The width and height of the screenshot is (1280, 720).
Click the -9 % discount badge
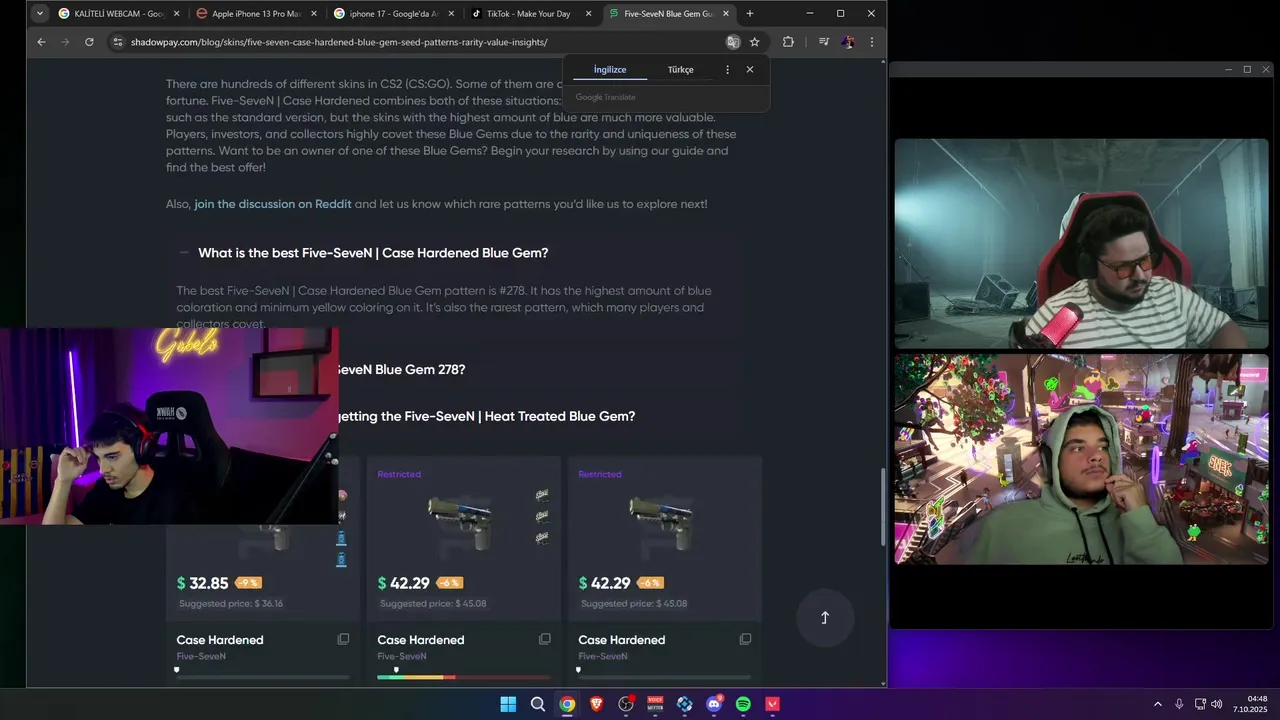point(248,583)
